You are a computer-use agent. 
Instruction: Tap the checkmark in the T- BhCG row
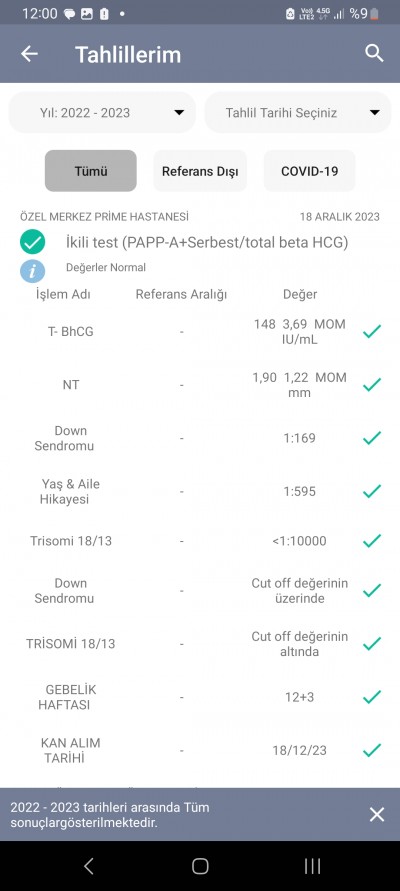pyautogui.click(x=372, y=331)
